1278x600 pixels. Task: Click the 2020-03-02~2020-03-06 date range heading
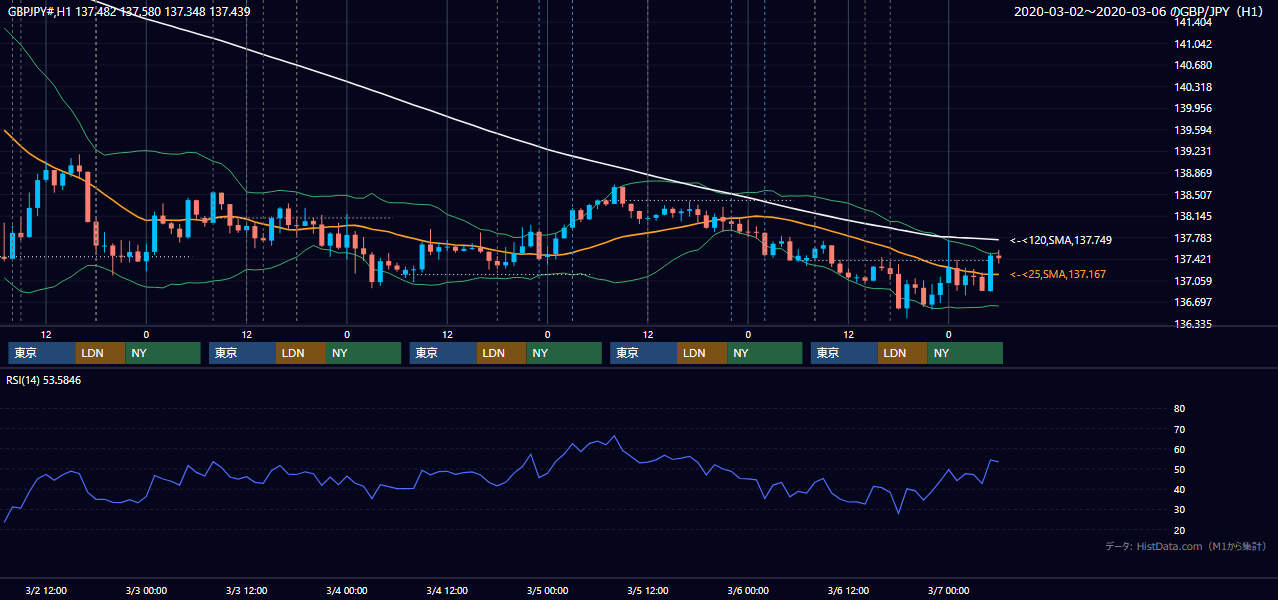point(1141,12)
